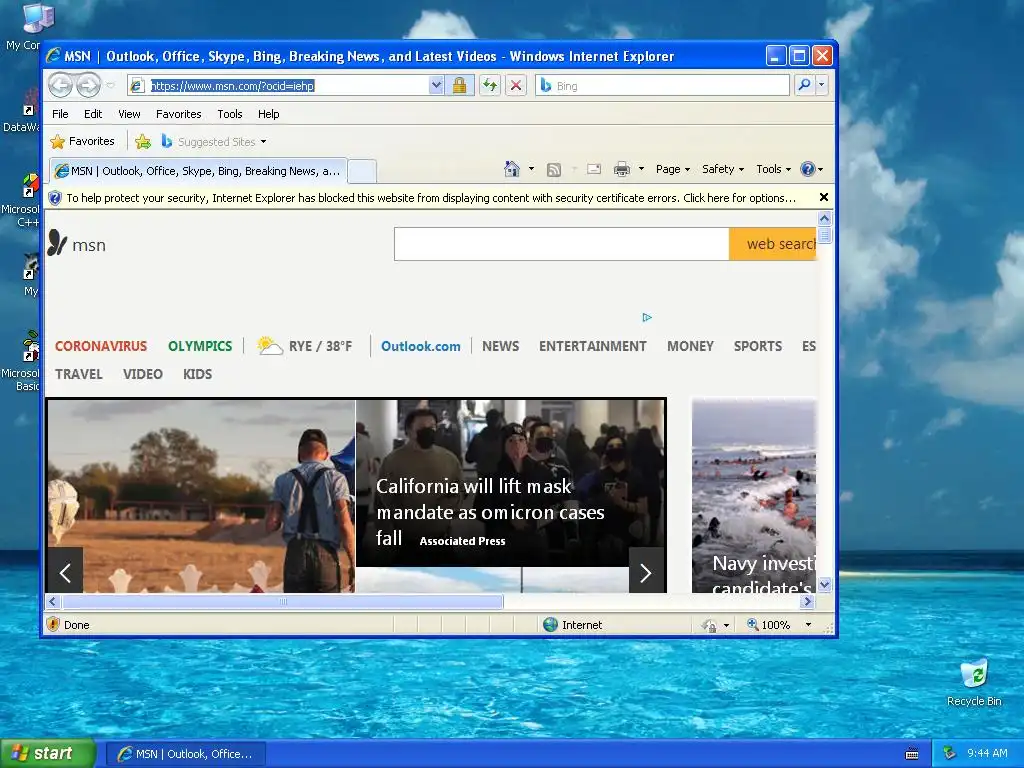
Task: Open the Tools menu in the menu bar
Action: tap(229, 114)
